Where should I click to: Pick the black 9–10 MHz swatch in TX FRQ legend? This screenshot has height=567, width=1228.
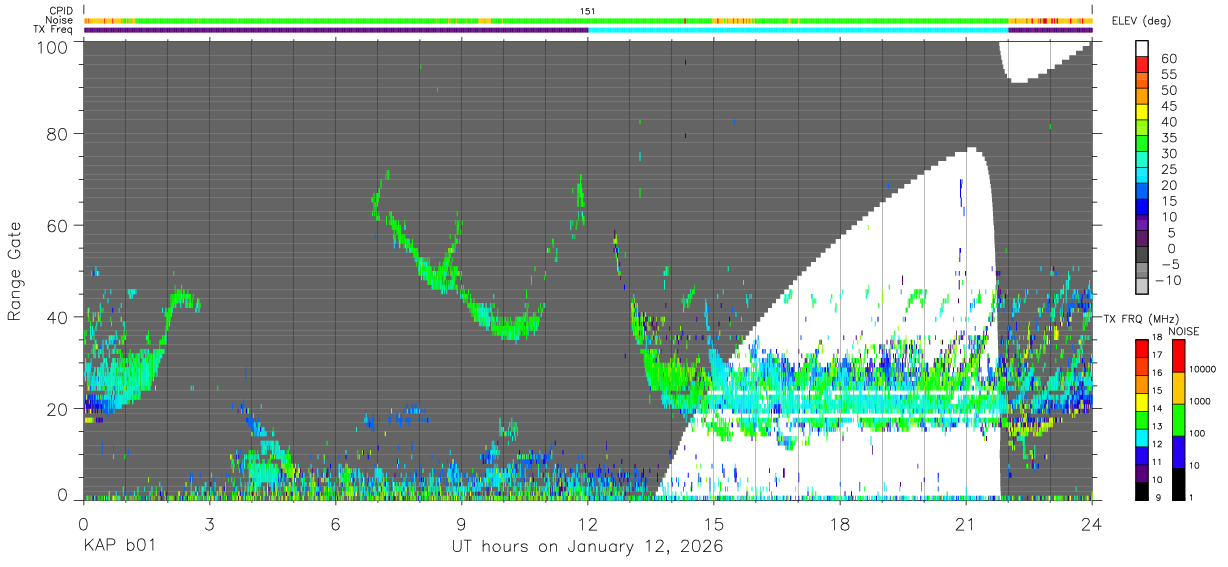1143,489
